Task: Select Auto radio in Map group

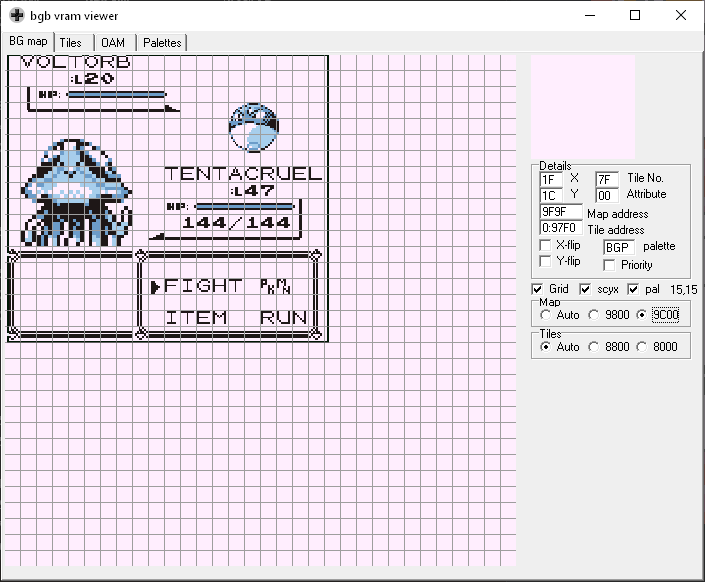Action: click(545, 315)
